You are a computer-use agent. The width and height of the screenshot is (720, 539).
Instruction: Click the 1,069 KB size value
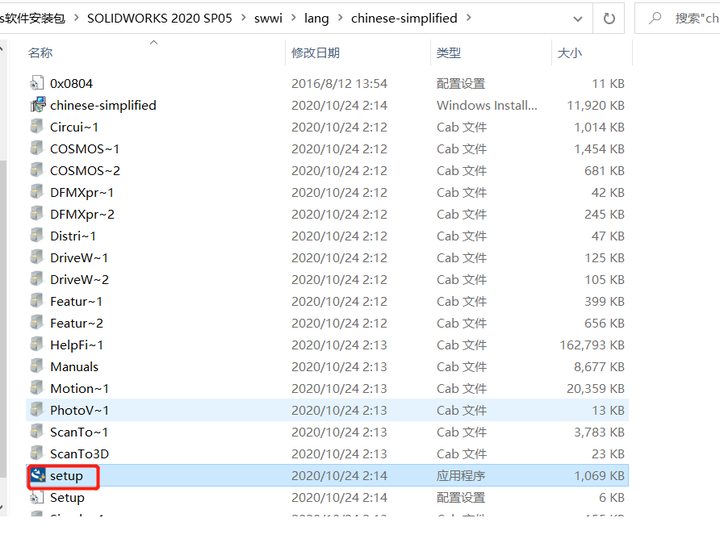(599, 476)
